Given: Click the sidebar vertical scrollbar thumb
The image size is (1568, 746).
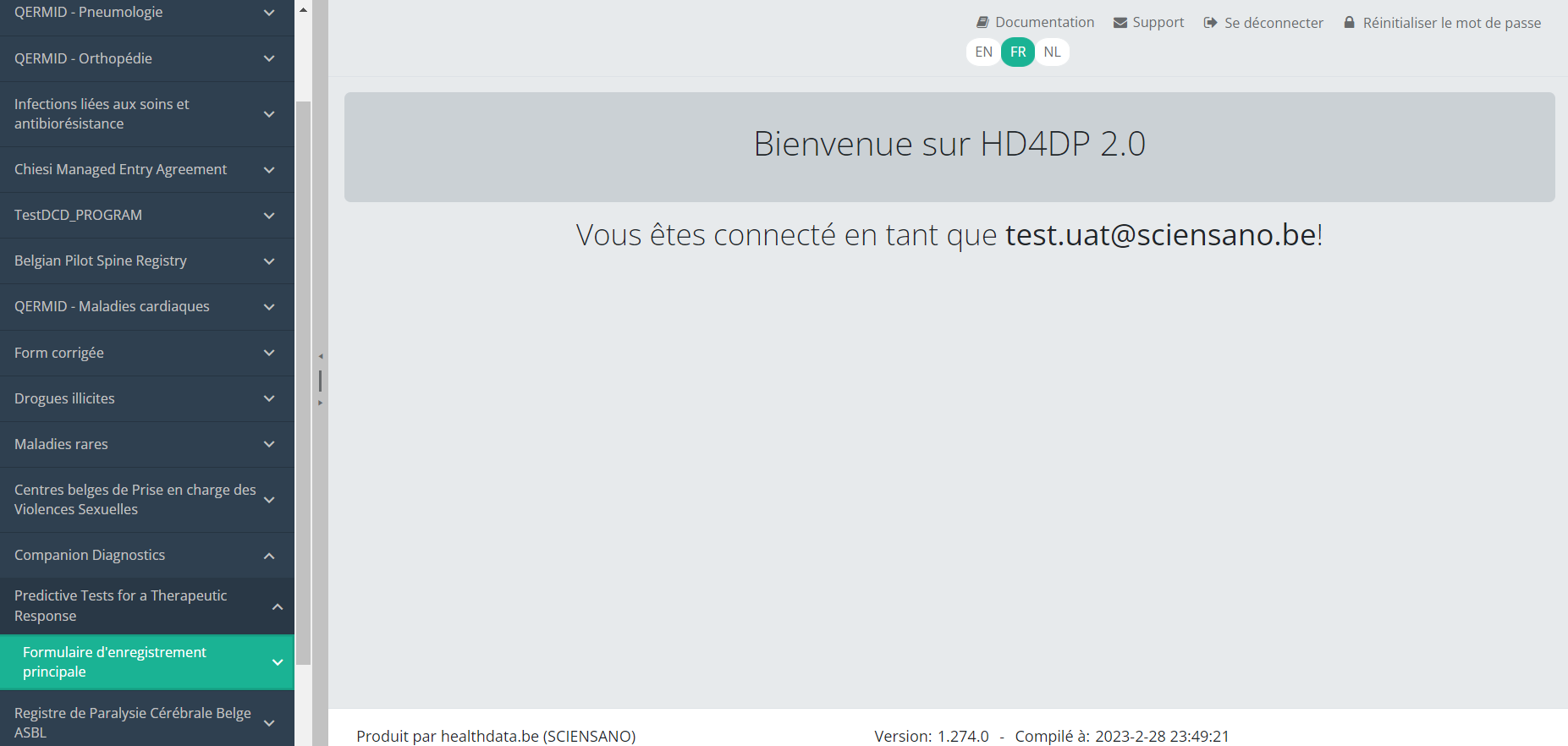Looking at the screenshot, I should [x=303, y=381].
